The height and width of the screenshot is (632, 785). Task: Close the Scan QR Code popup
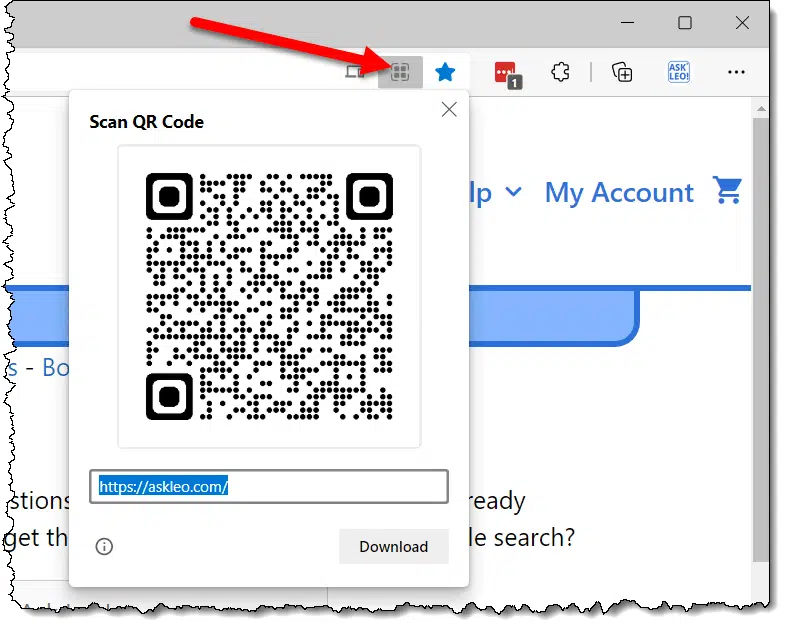pyautogui.click(x=449, y=109)
